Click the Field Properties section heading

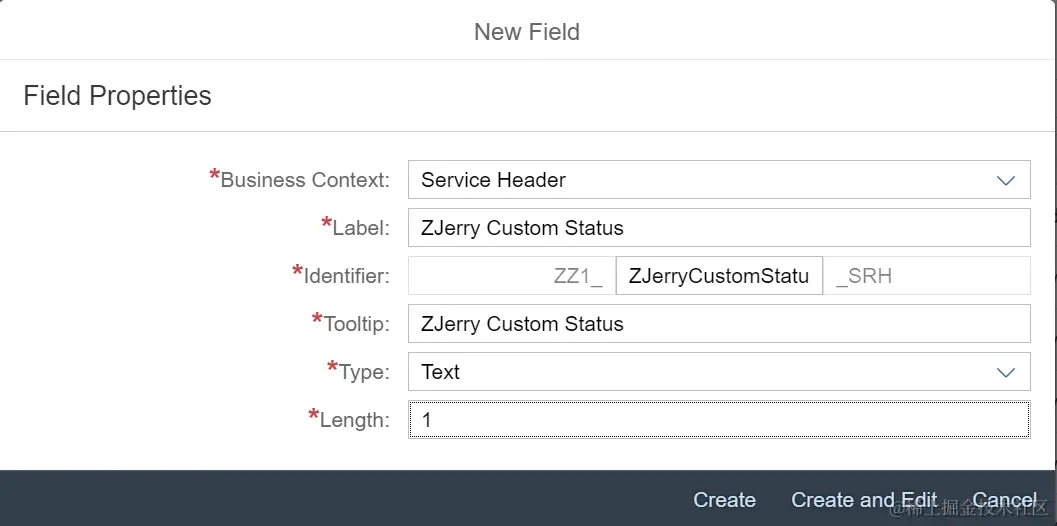point(117,96)
